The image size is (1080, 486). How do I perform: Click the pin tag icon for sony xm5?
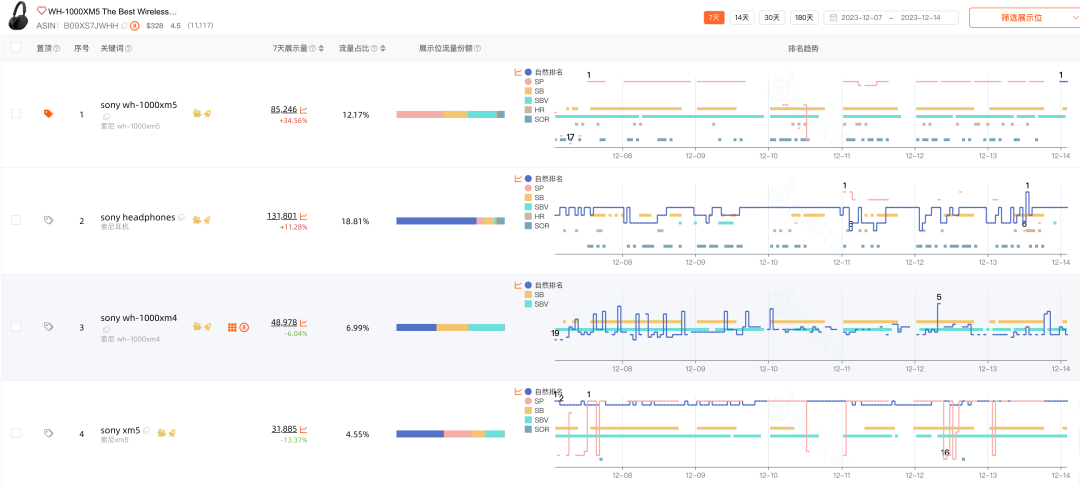pyautogui.click(x=48, y=433)
